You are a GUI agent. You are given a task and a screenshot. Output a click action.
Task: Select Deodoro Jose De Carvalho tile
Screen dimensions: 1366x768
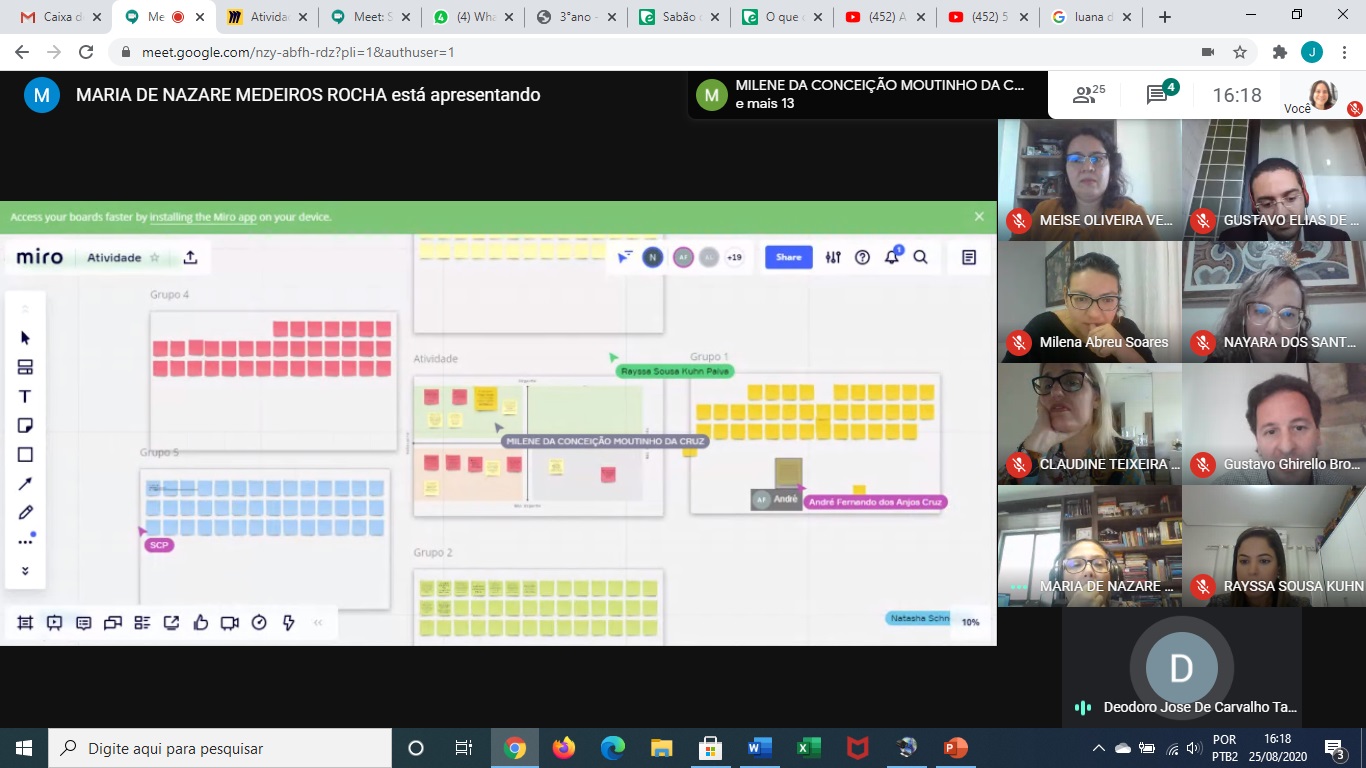click(x=1182, y=667)
